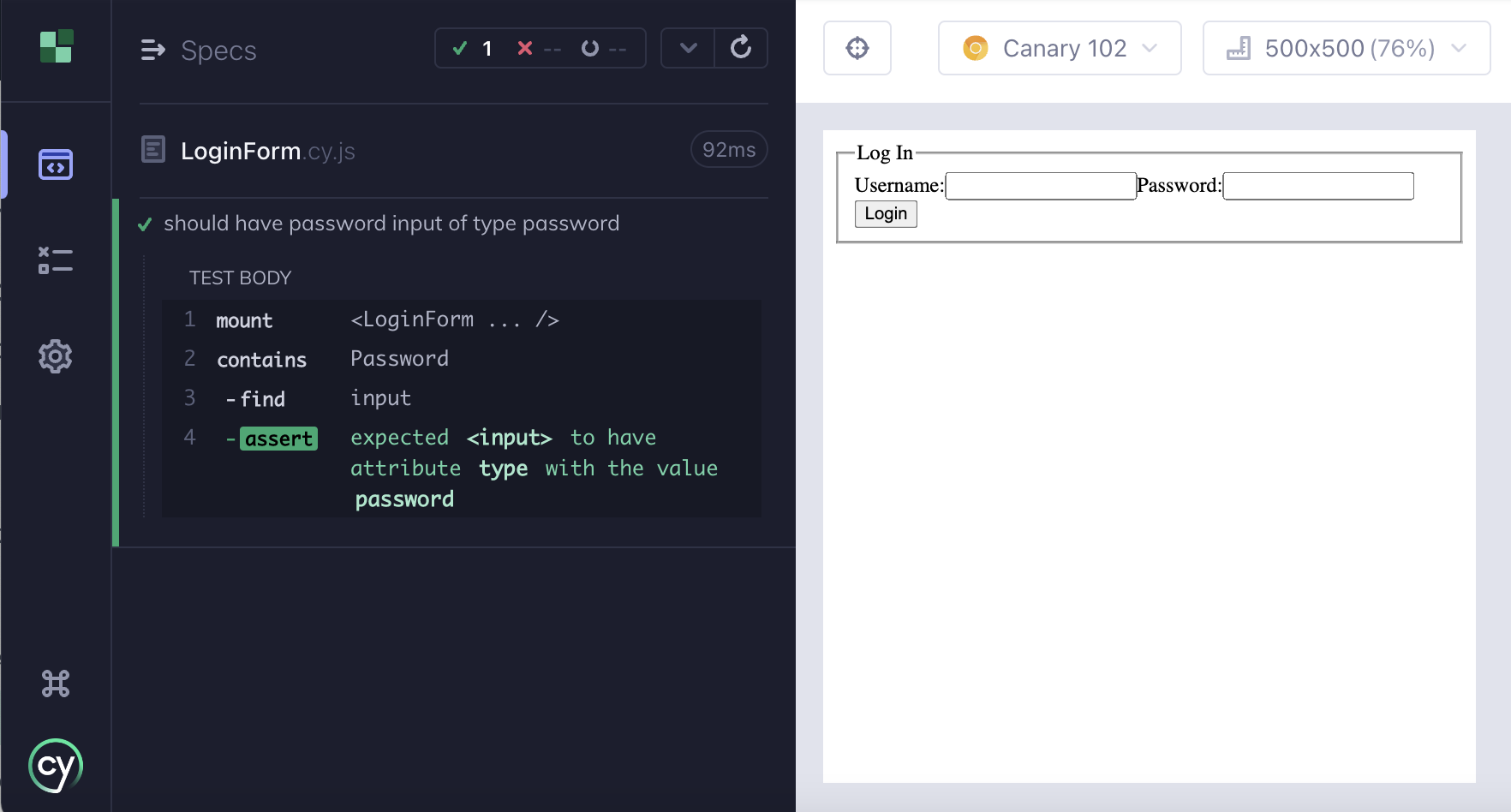The height and width of the screenshot is (812, 1511).
Task: Toggle the pending tests filter circle
Action: point(589,49)
